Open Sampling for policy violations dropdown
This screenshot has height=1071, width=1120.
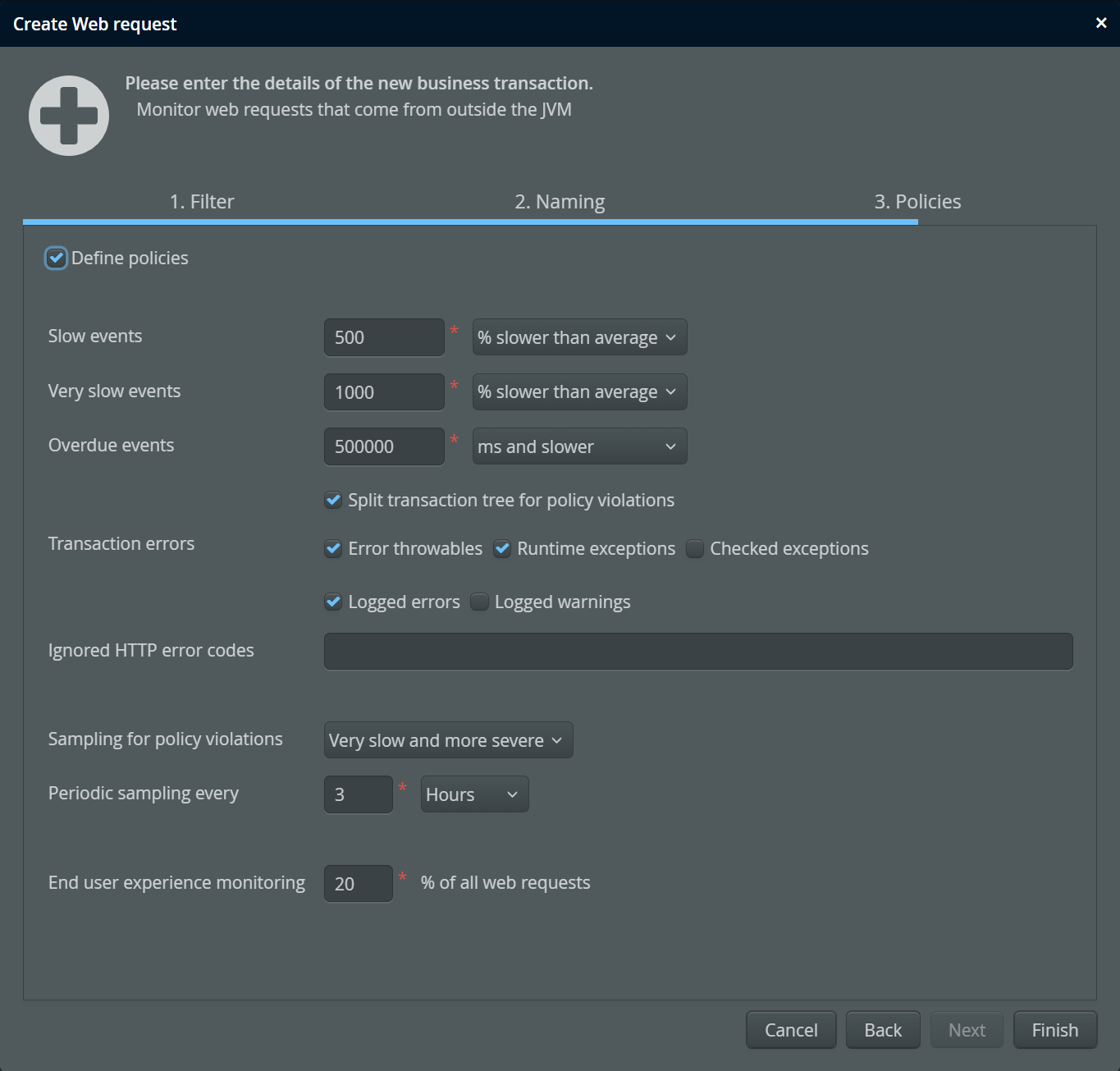(x=448, y=740)
